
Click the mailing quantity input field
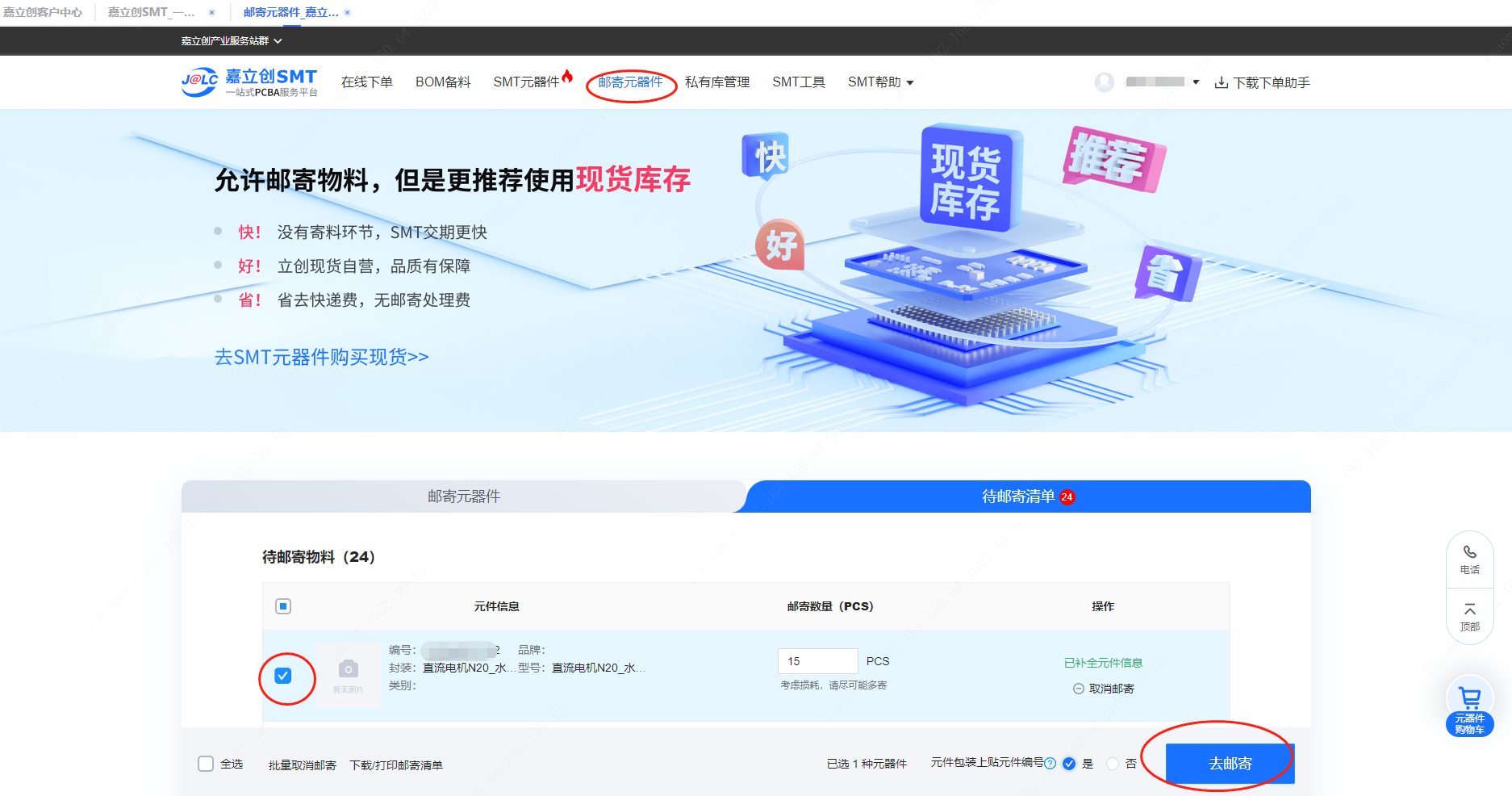(817, 661)
